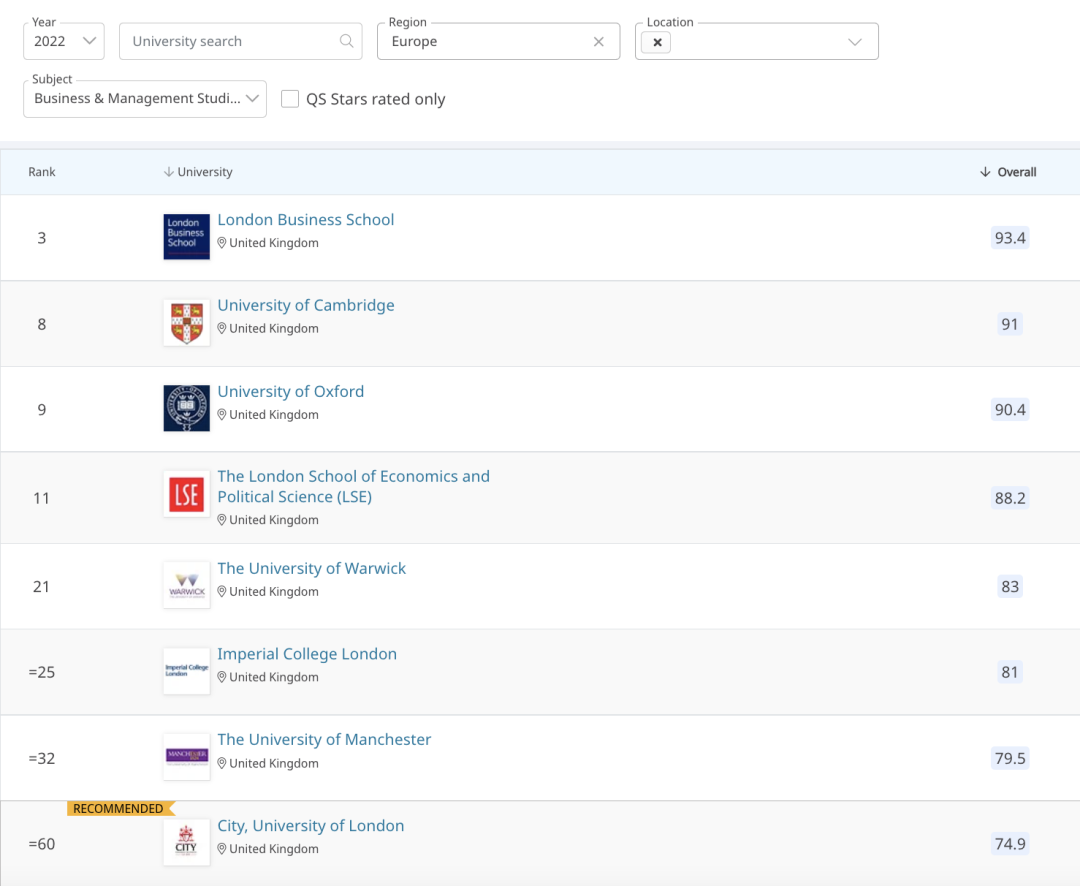Clear the Europe region selection

599,42
